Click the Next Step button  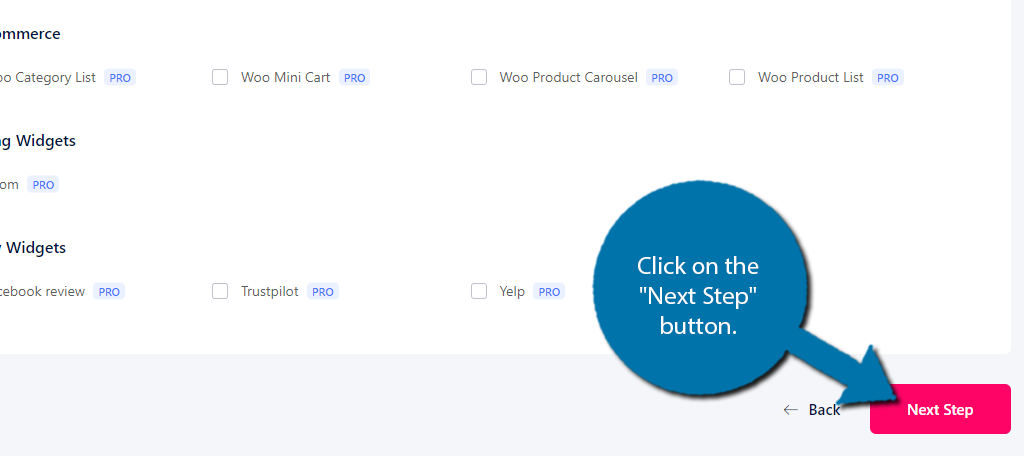click(x=940, y=409)
